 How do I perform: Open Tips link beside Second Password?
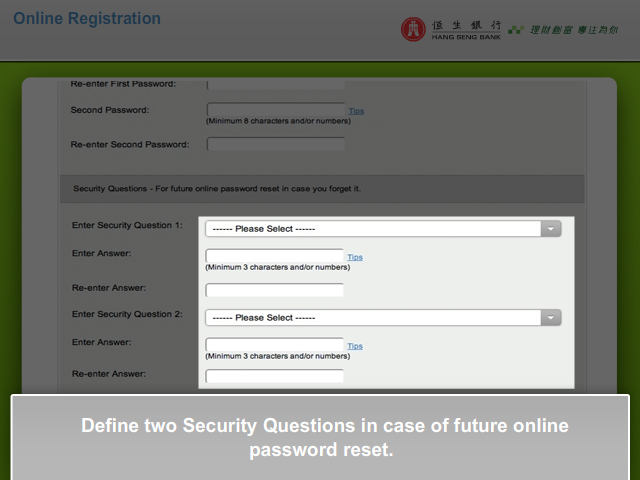tap(356, 111)
